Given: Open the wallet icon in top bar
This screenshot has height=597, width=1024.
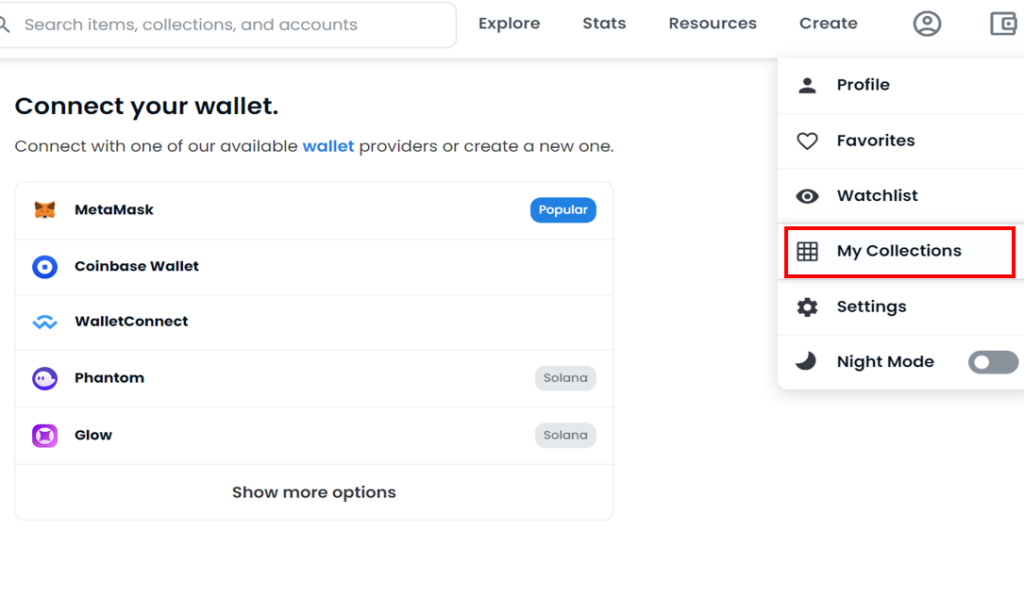Looking at the screenshot, I should point(1003,24).
